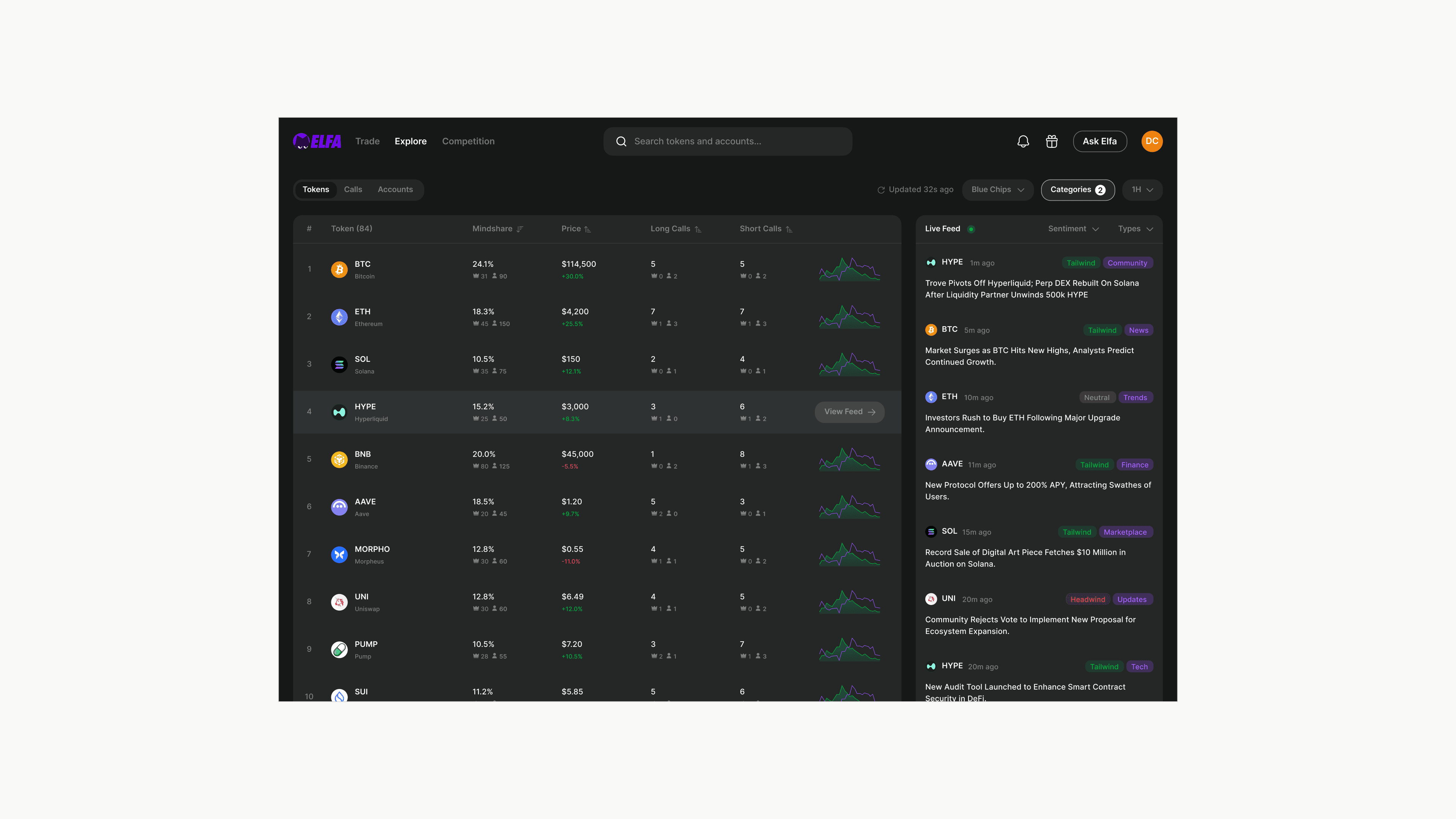Click the search tokens and accounts field
Image resolution: width=1456 pixels, height=819 pixels.
pyautogui.click(x=728, y=141)
